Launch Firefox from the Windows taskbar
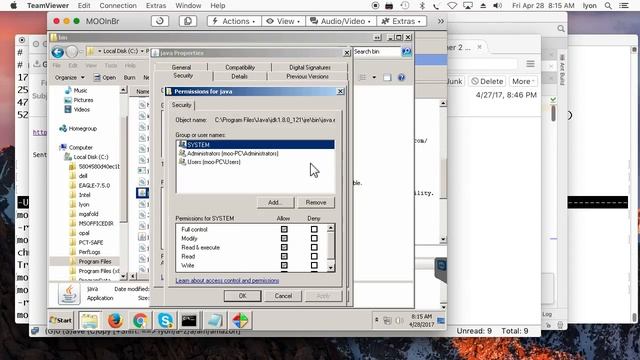 coord(116,320)
